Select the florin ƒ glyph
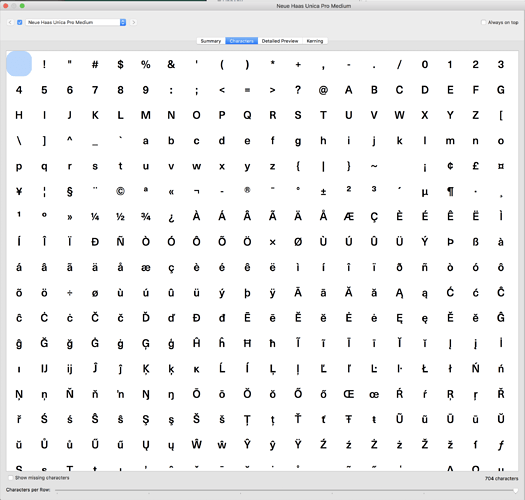 (501, 445)
